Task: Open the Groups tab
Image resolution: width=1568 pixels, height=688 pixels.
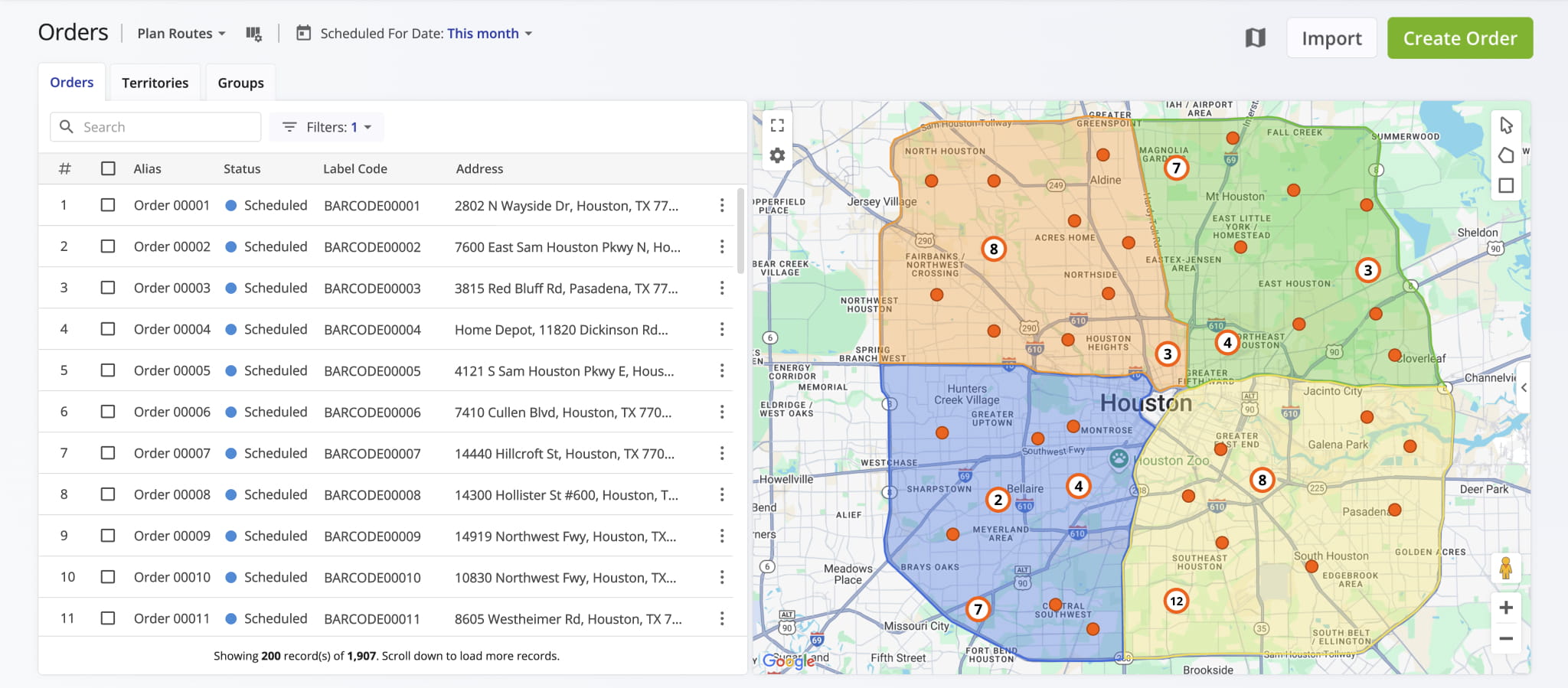Action: 240,83
